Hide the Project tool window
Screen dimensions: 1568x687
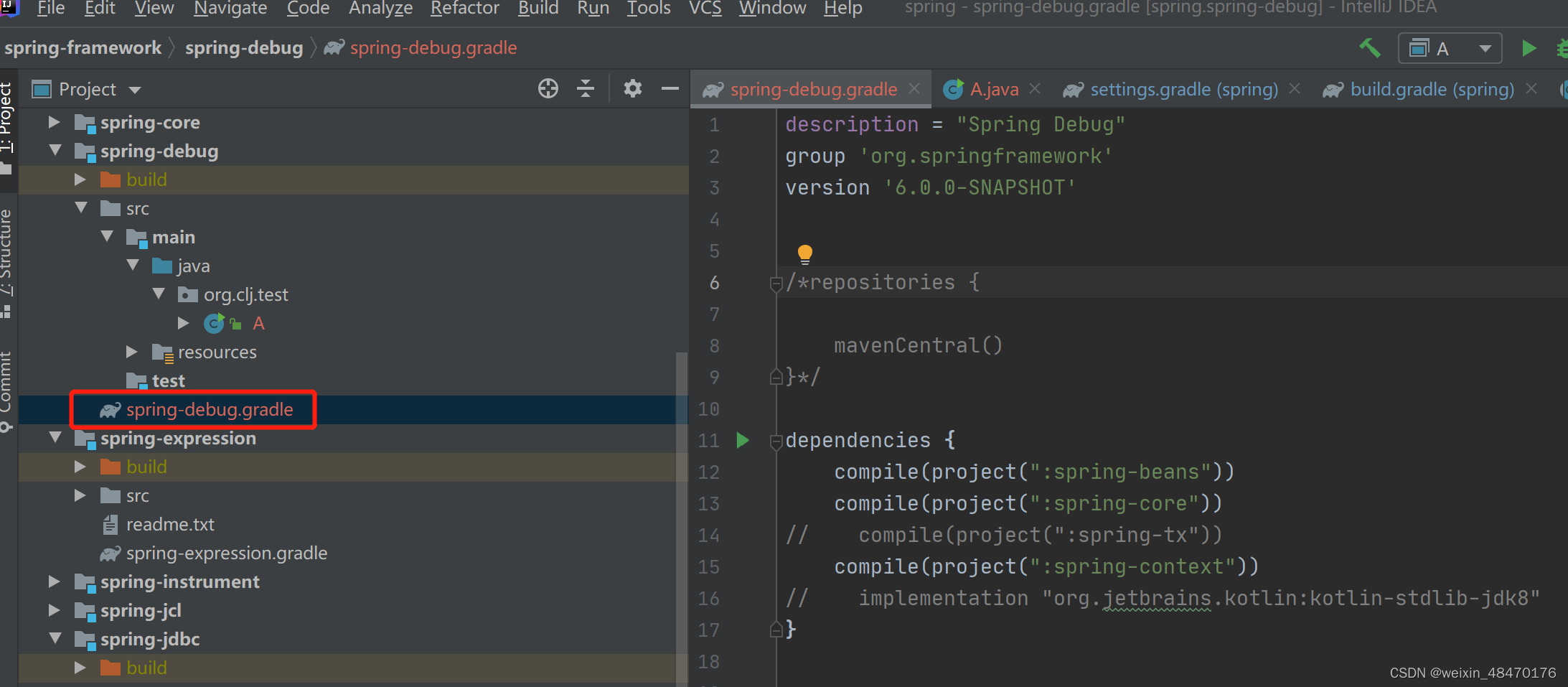(x=670, y=88)
